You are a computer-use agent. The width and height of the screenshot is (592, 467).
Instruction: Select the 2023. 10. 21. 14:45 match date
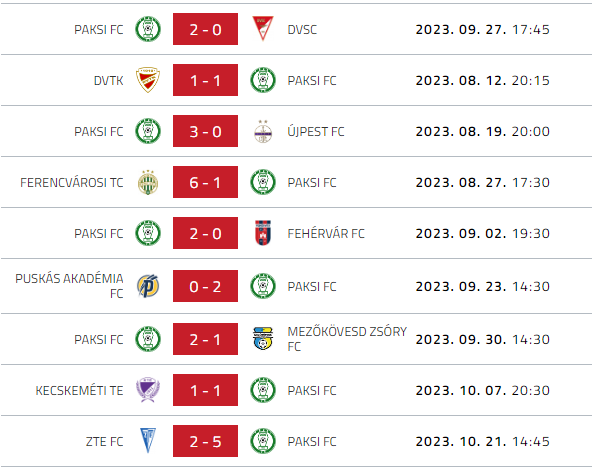[x=483, y=441]
